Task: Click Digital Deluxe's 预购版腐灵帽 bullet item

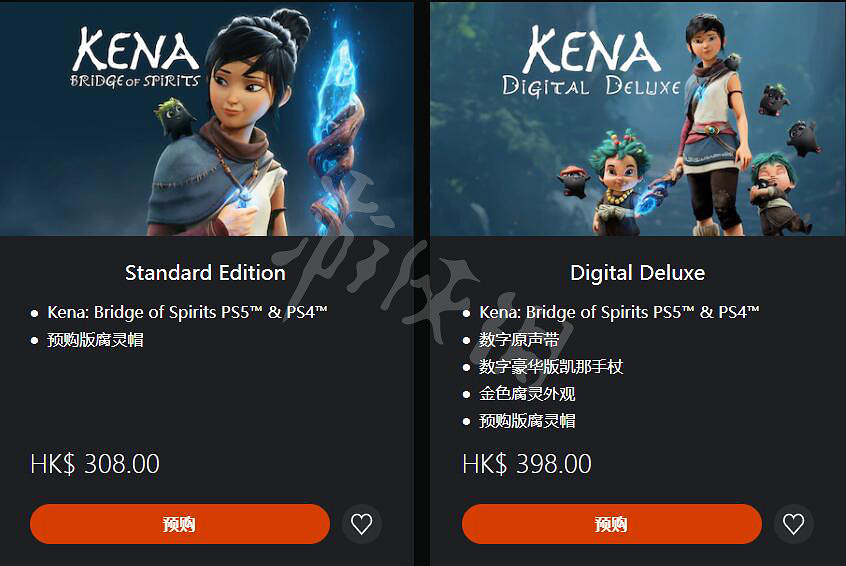Action: 527,421
